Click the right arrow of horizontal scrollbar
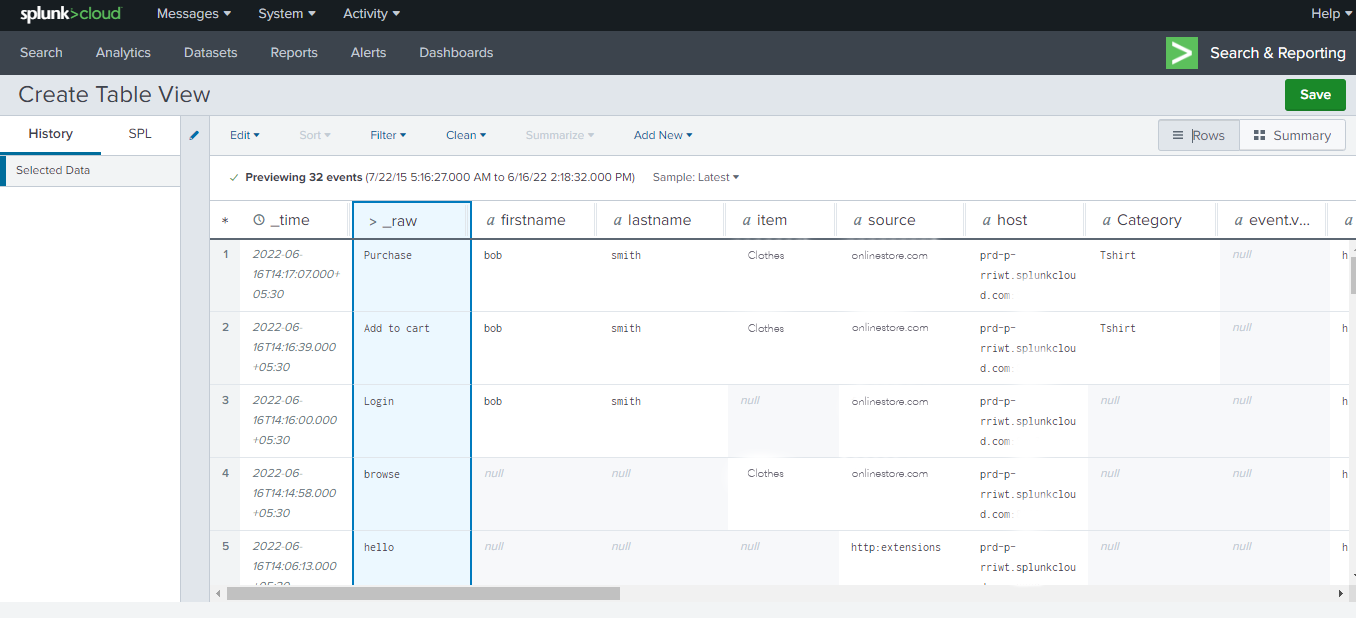This screenshot has height=618, width=1356. pyautogui.click(x=1341, y=594)
